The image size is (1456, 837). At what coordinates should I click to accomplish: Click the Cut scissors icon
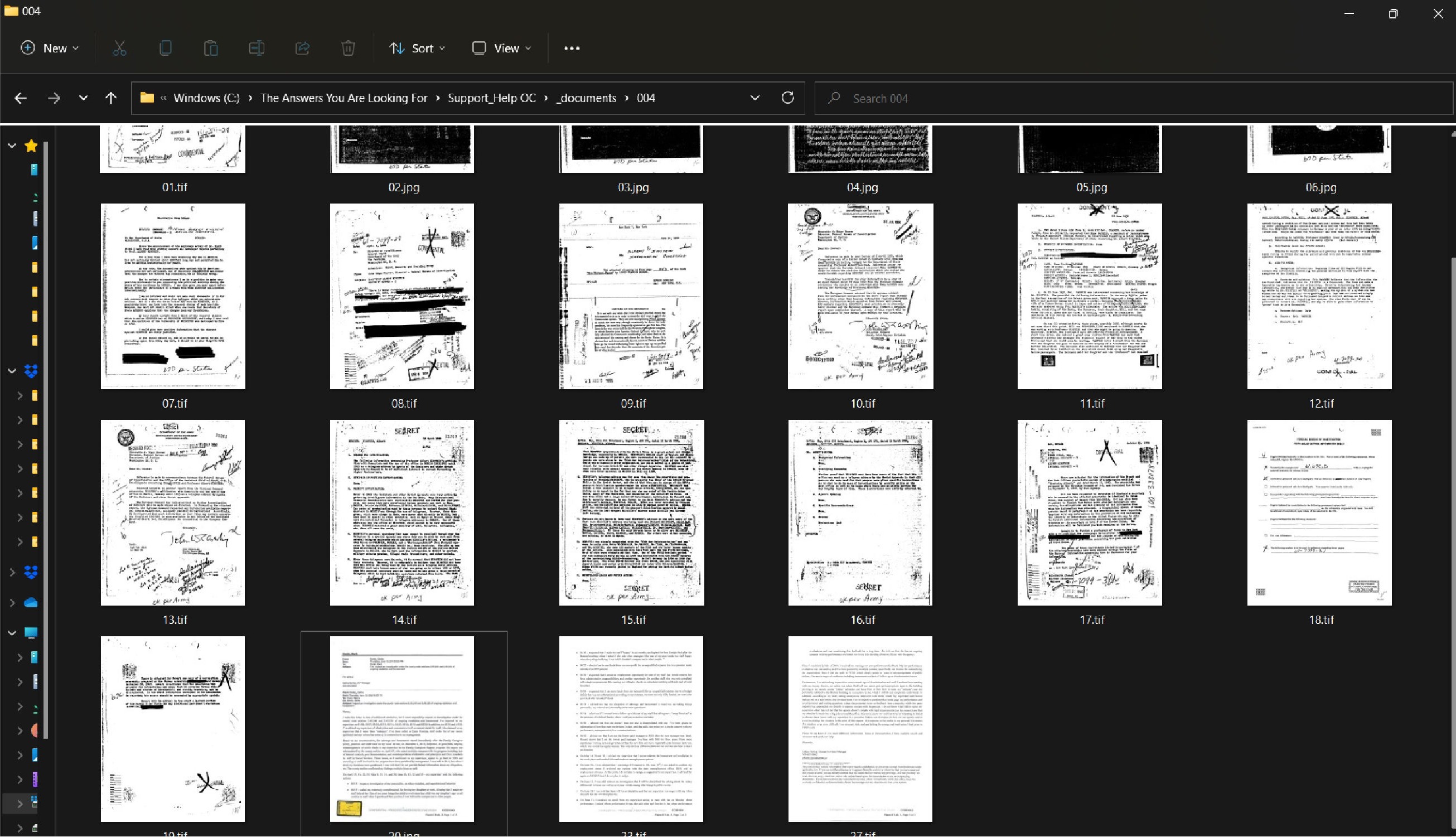pyautogui.click(x=119, y=49)
